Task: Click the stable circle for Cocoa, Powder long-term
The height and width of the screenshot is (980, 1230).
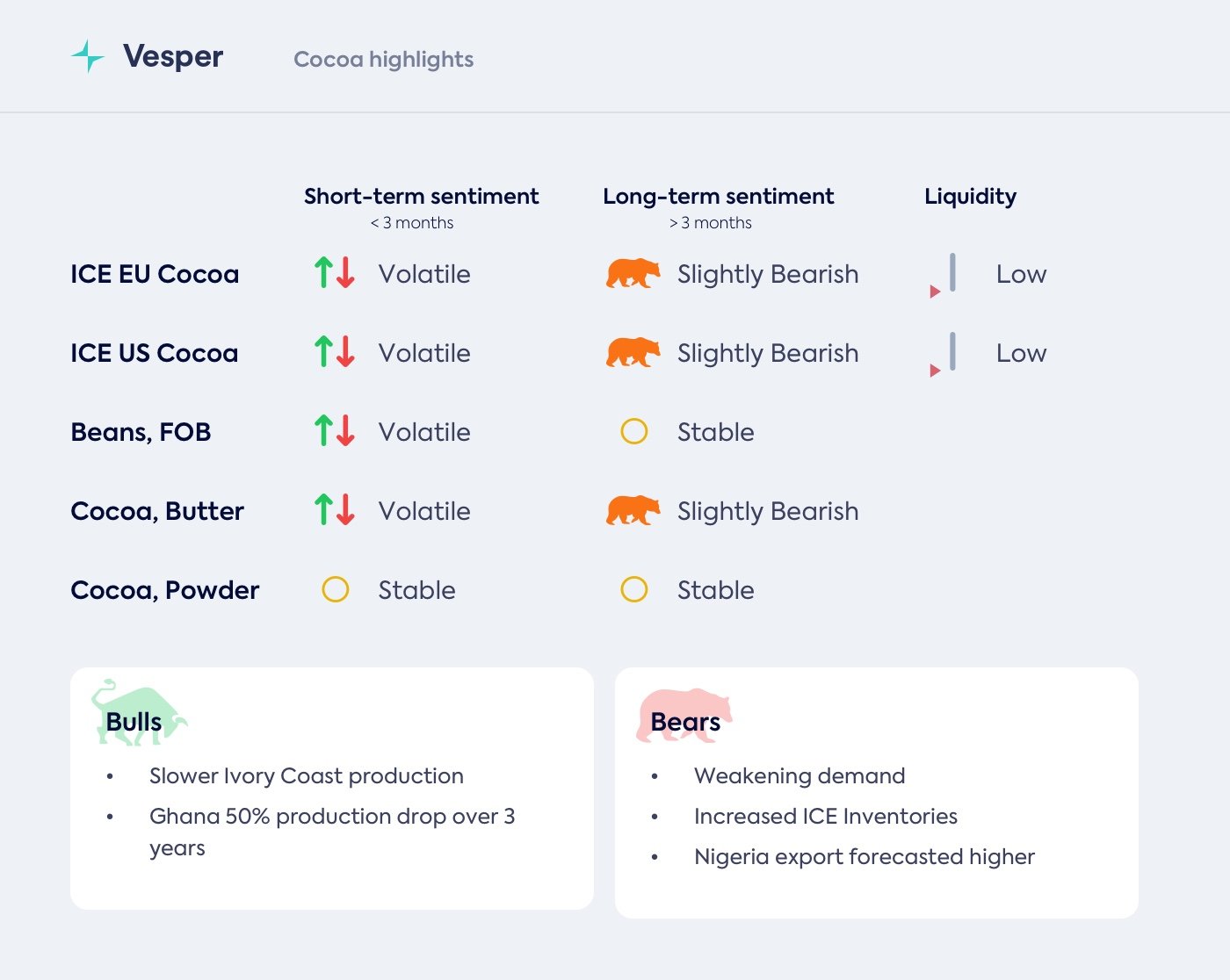Action: pos(634,589)
